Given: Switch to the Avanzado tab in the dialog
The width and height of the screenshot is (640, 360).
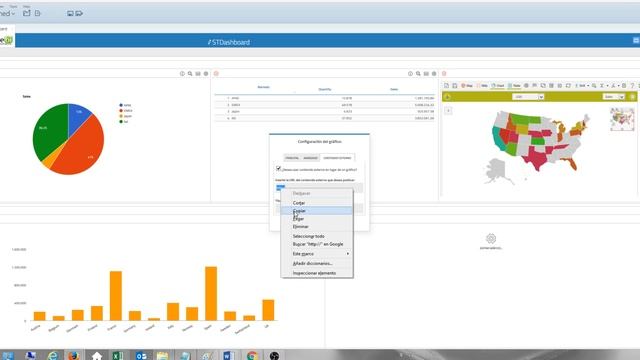Looking at the screenshot, I should pos(310,158).
